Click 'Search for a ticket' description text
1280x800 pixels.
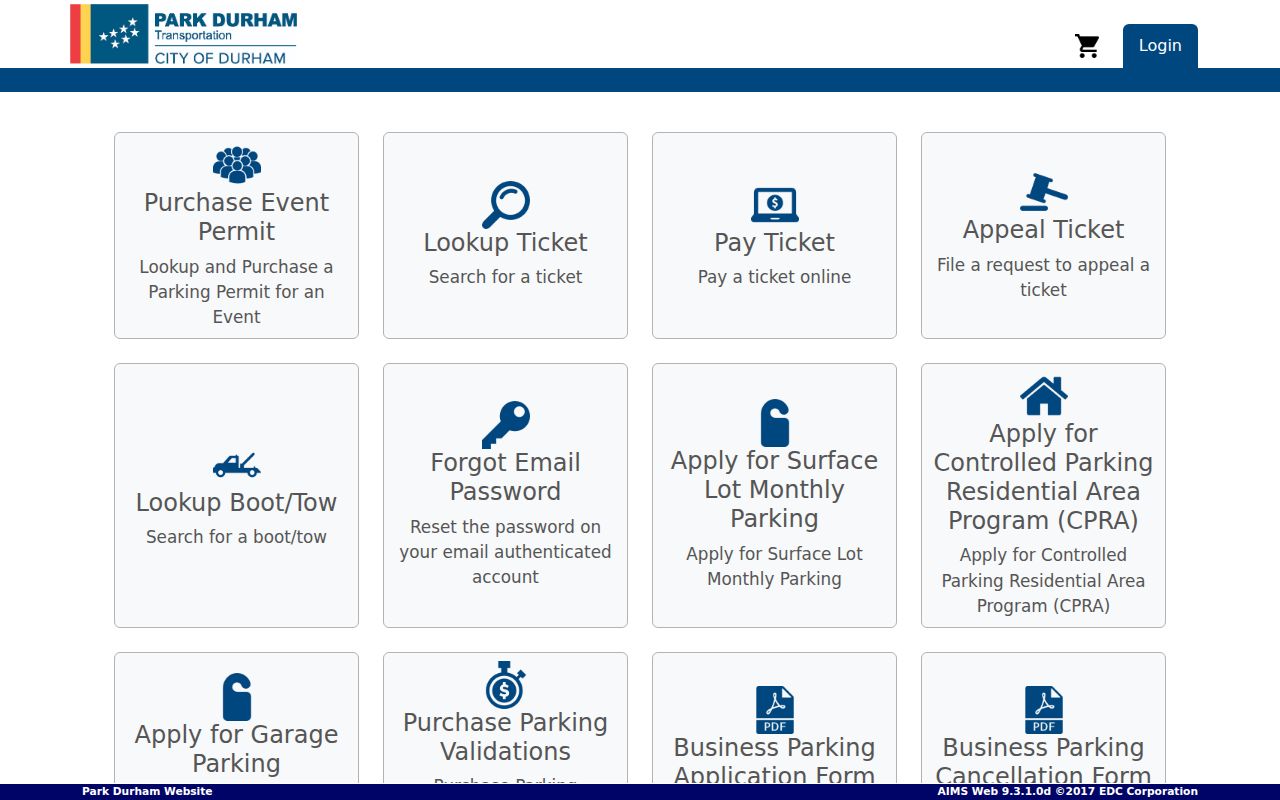coord(506,277)
